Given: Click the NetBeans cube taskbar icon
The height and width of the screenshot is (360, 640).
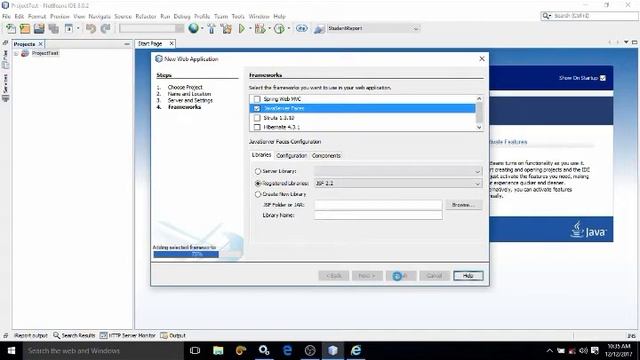Looking at the screenshot, I should (x=333, y=351).
